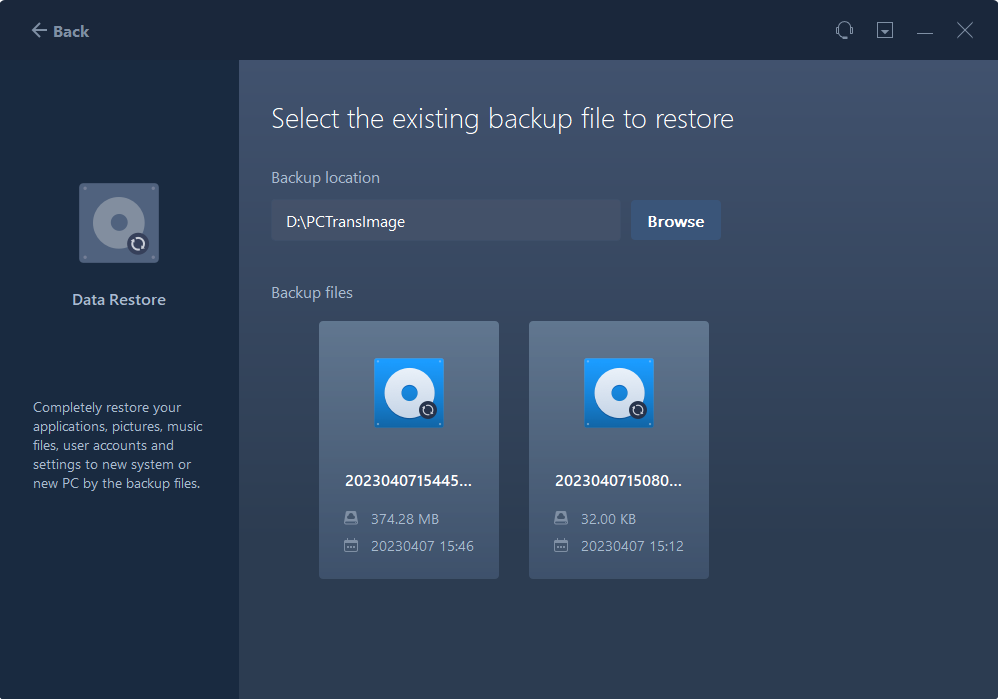
Task: Click the calendar icon beside 20230407 15:12
Action: click(x=561, y=546)
